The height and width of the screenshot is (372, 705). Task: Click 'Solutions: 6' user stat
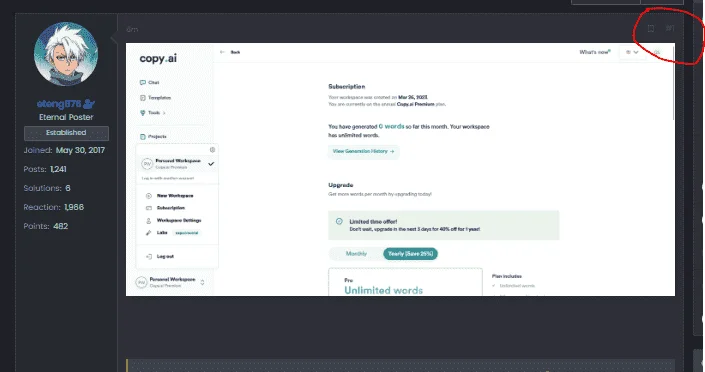(x=47, y=188)
